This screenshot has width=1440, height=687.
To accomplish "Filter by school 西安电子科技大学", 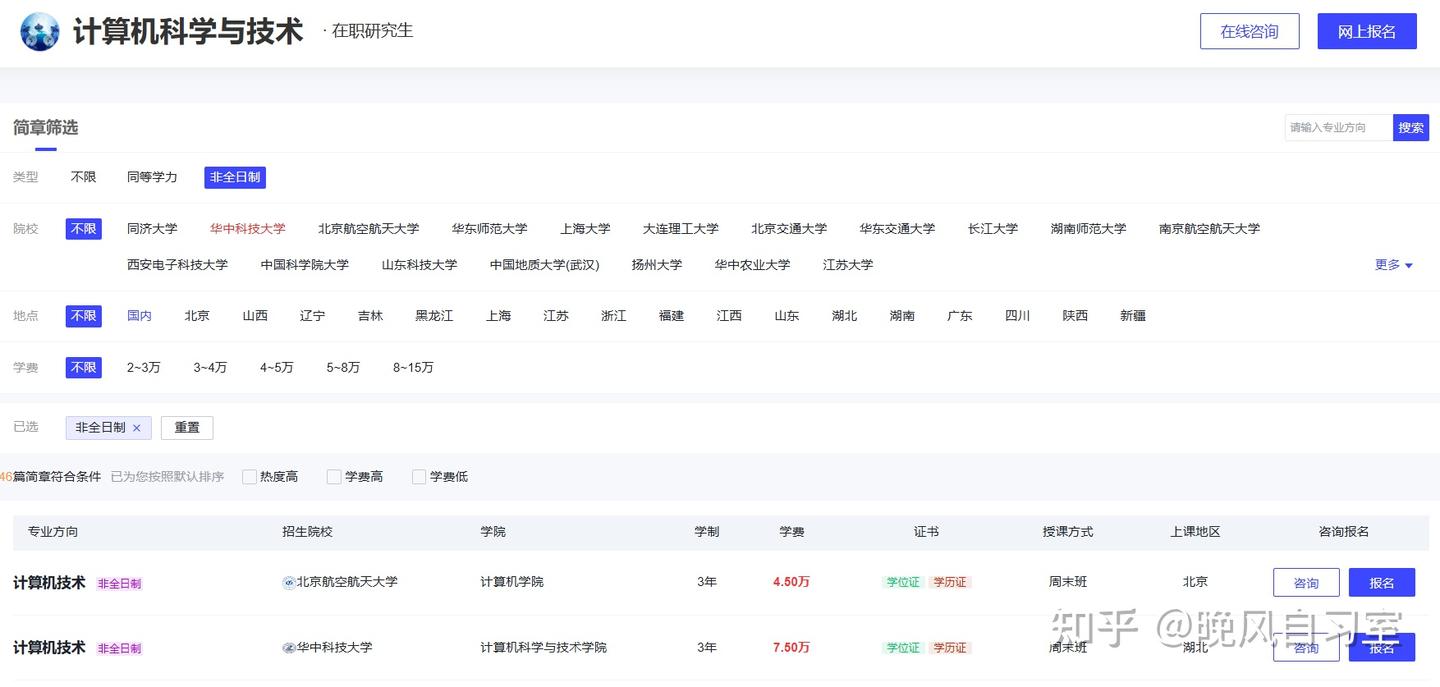I will pyautogui.click(x=177, y=265).
